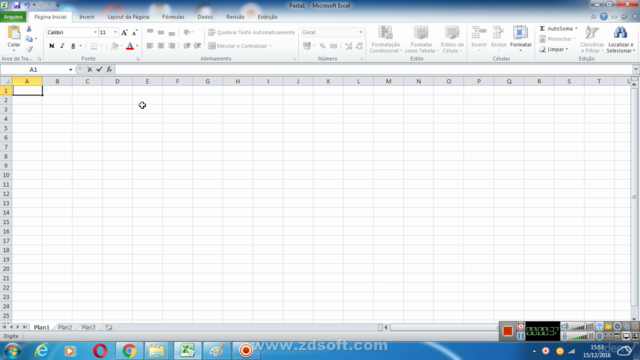The height and width of the screenshot is (360, 640).
Task: Click the text orientation icon
Action: [x=187, y=32]
